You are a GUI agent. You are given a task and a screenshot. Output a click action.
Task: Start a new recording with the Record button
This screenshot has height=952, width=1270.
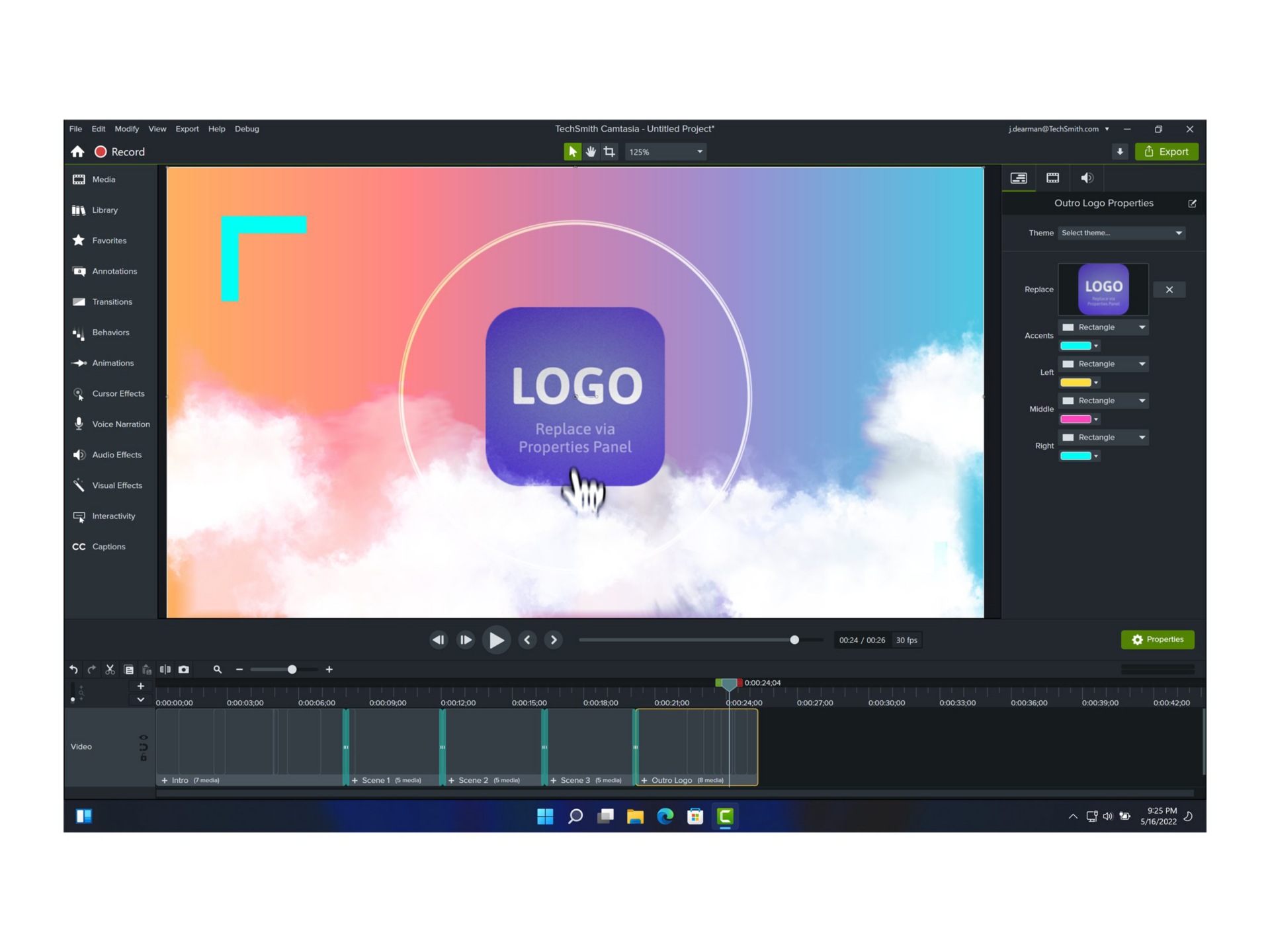(120, 151)
